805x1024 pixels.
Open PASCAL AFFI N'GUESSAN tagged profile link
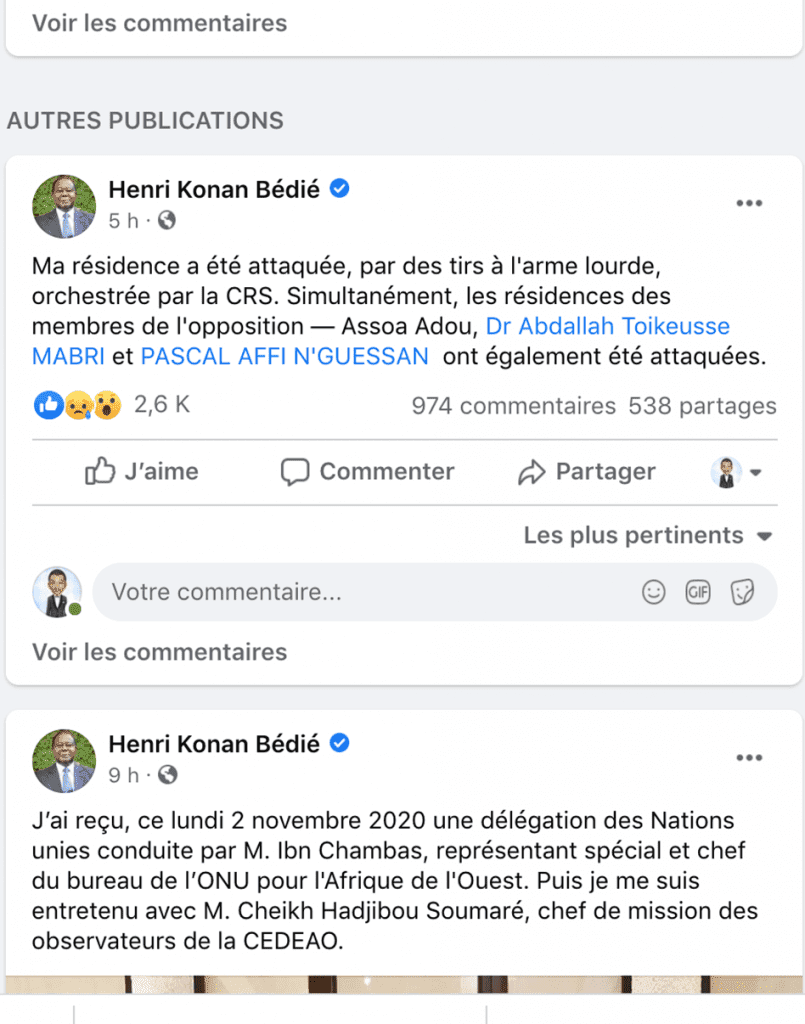pyautogui.click(x=285, y=356)
